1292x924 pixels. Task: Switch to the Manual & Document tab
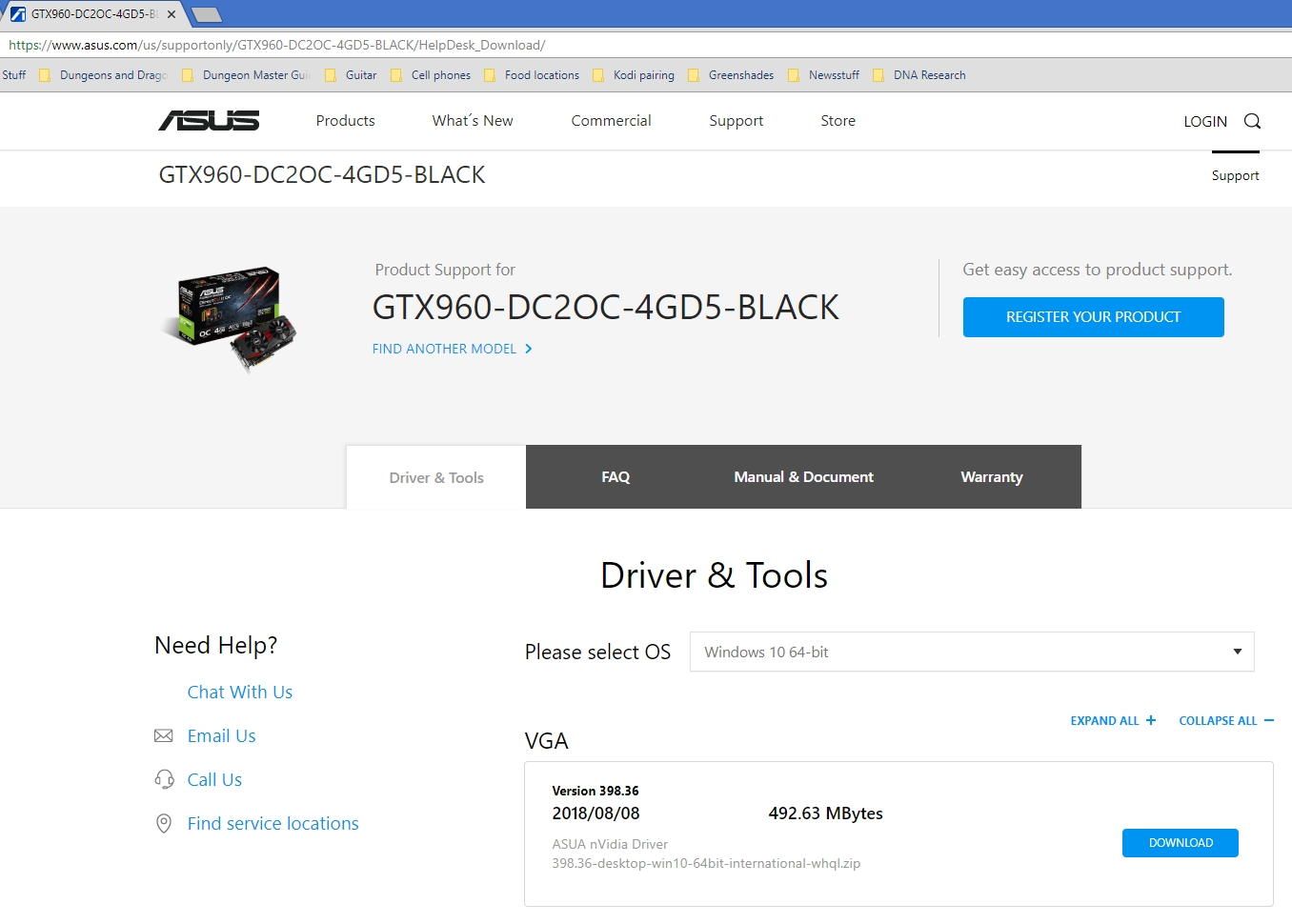point(803,477)
